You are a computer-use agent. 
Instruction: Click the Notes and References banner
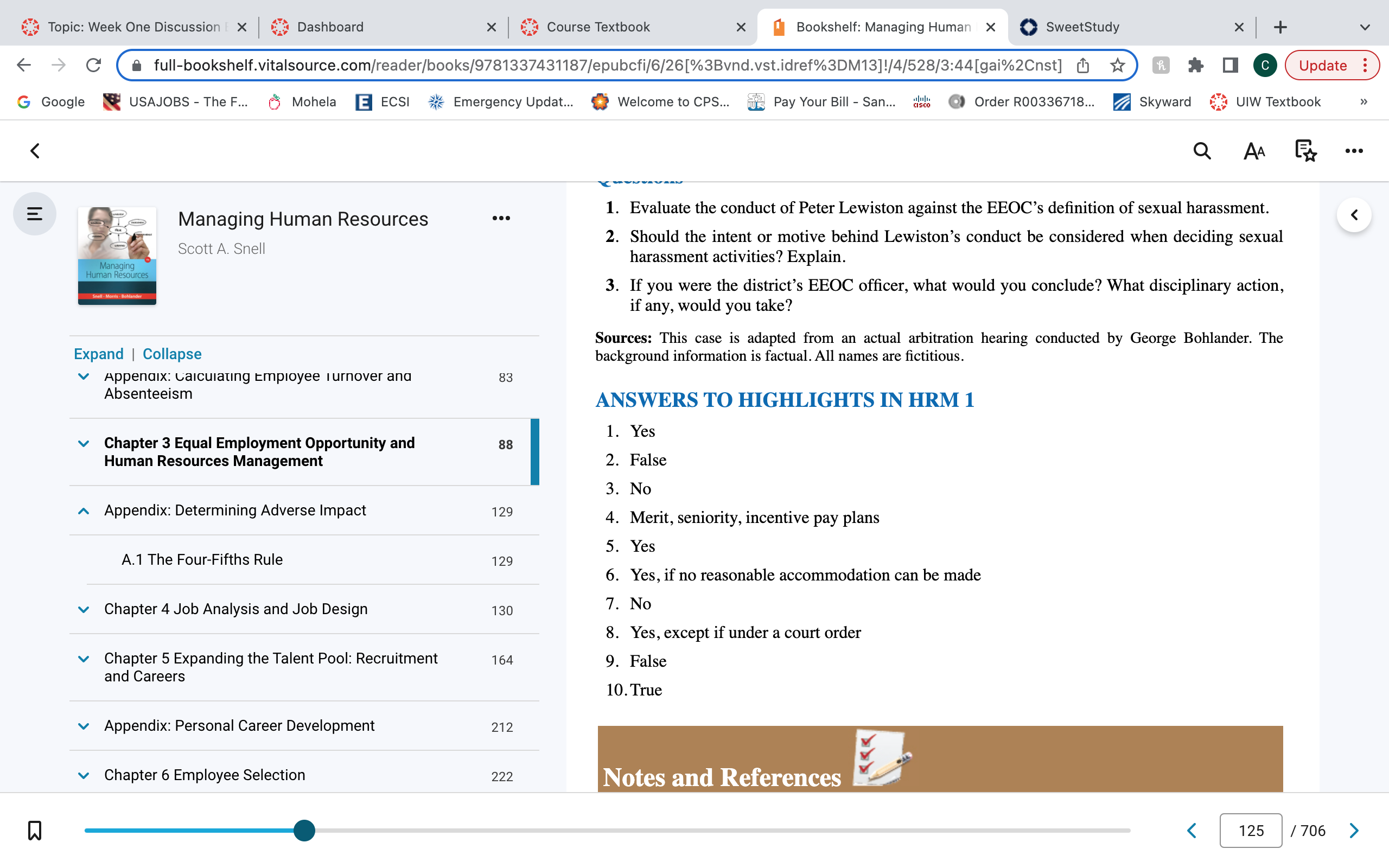940,759
